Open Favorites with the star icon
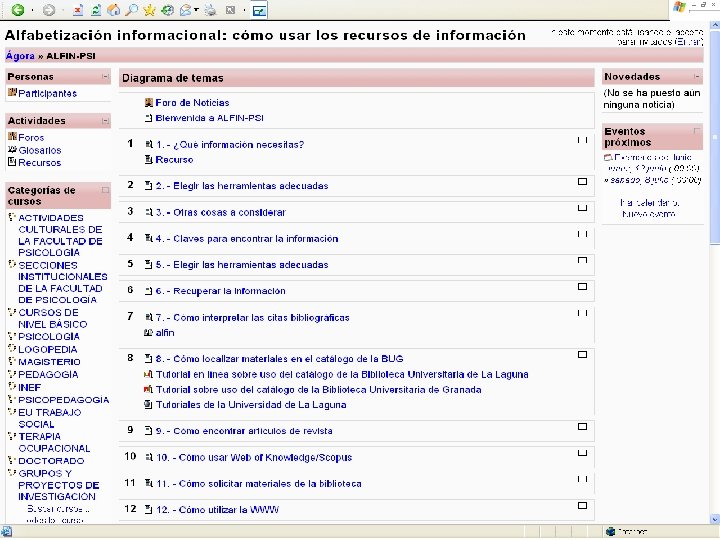Viewport: 720px width, 540px height. 149,10
